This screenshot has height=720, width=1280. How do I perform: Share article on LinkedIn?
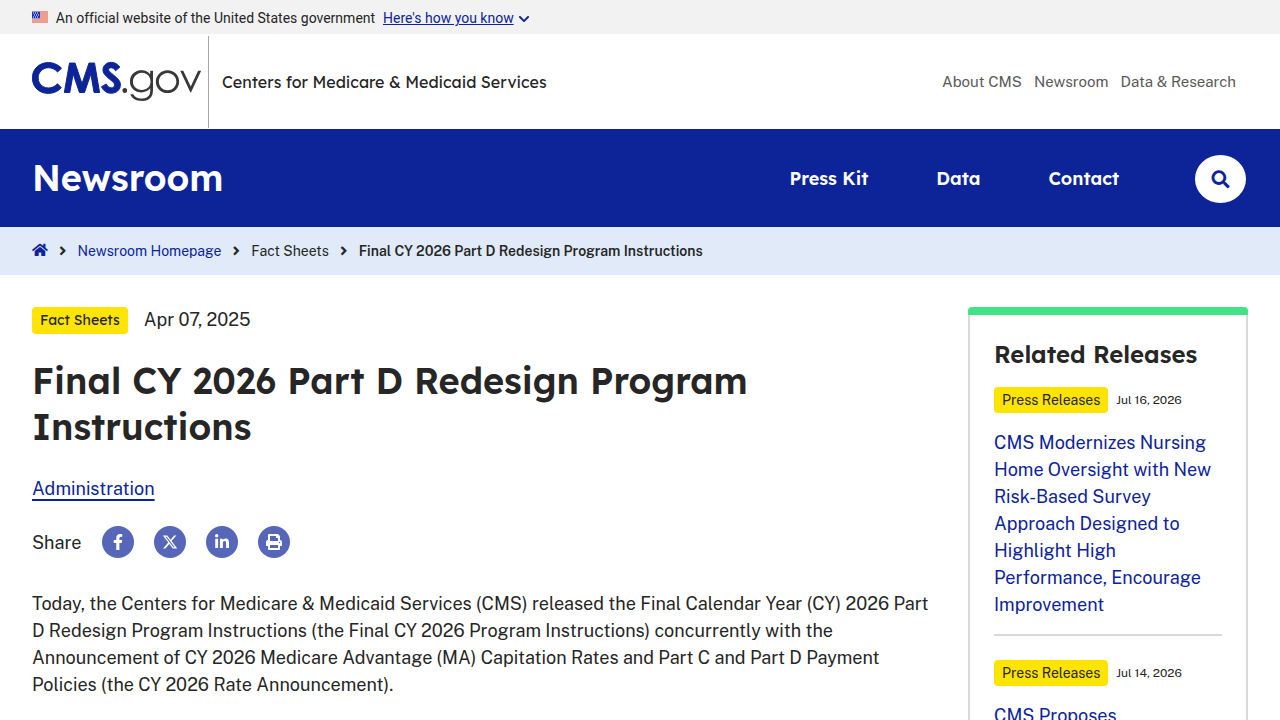[222, 542]
